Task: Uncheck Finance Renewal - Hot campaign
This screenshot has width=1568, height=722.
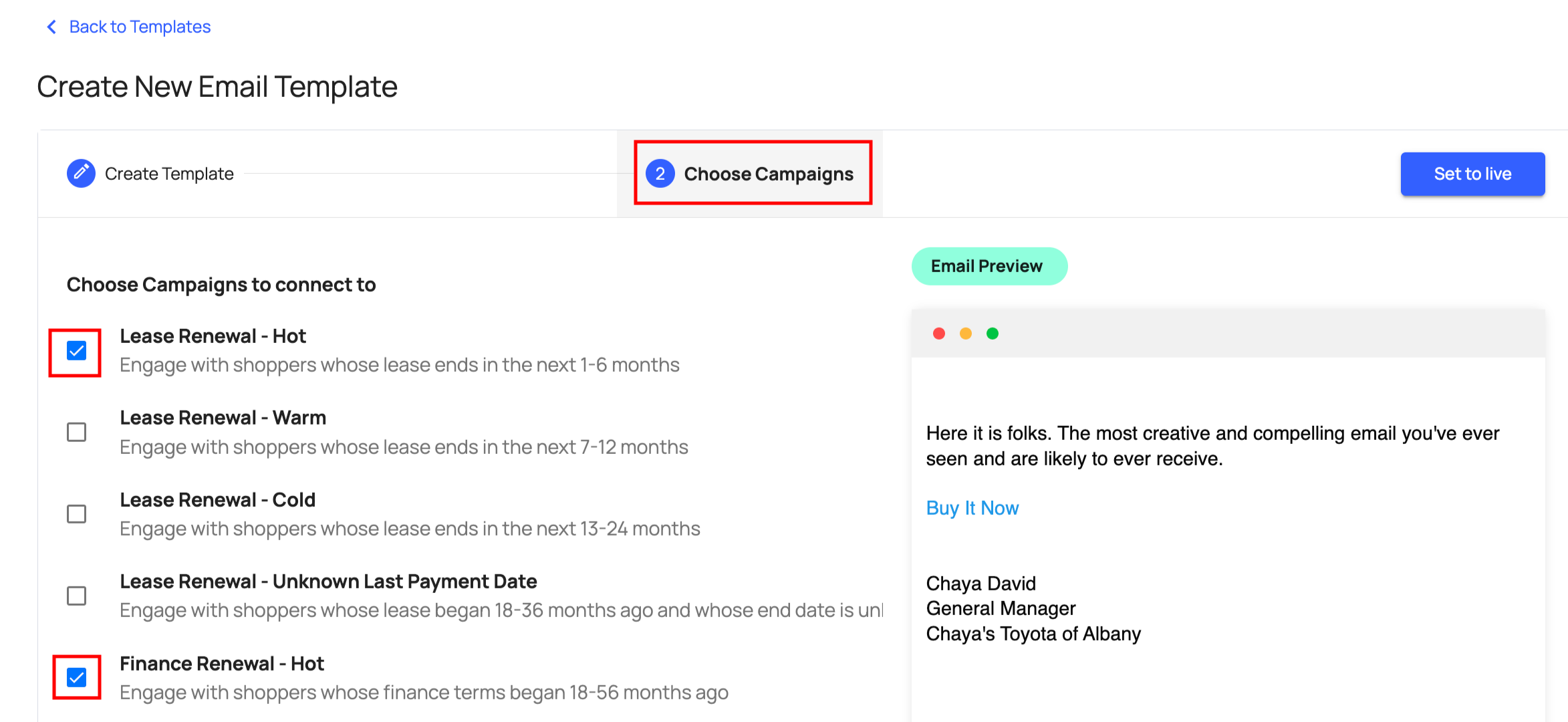Action: (76, 677)
